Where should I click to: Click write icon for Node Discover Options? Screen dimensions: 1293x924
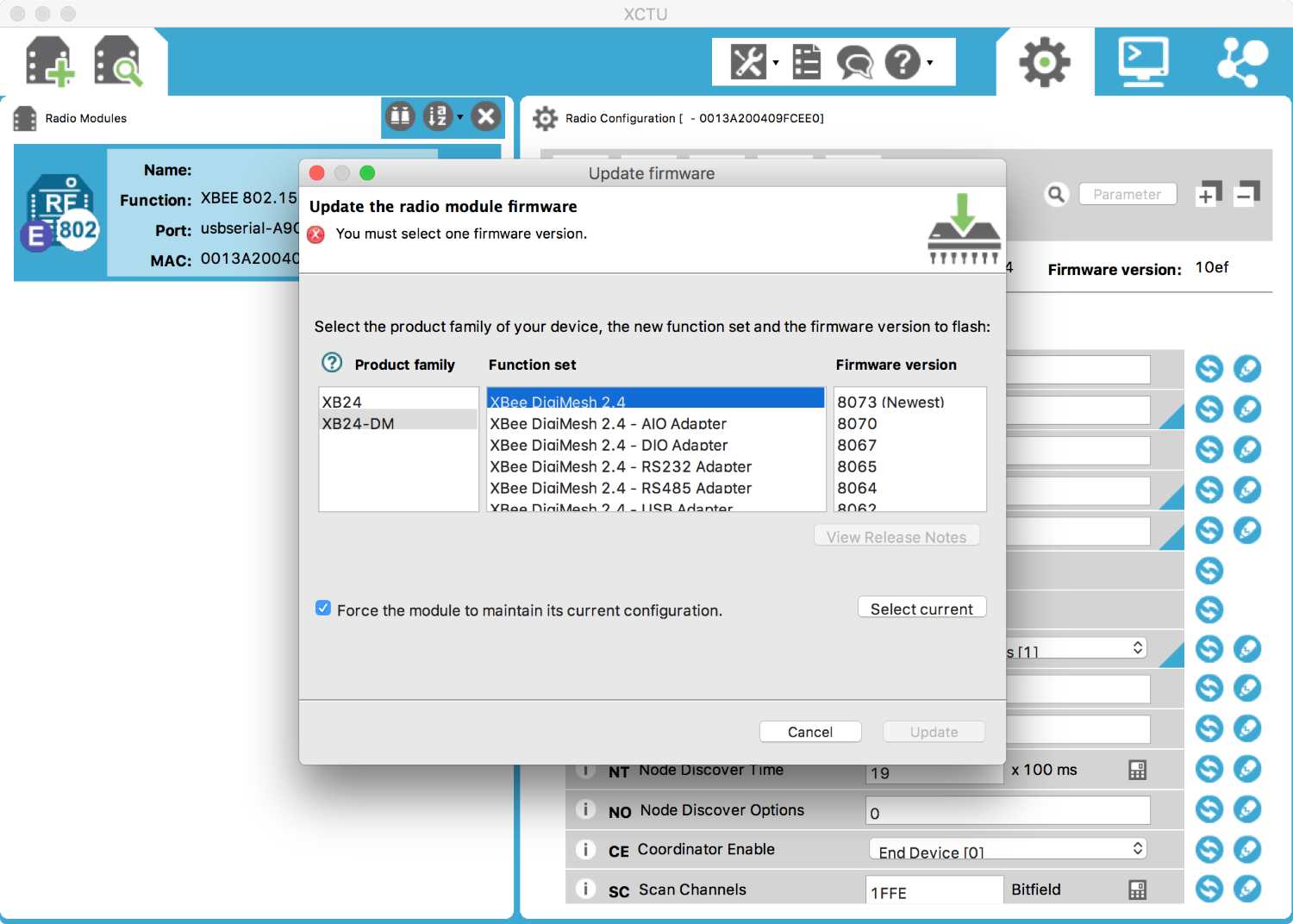pyautogui.click(x=1246, y=809)
